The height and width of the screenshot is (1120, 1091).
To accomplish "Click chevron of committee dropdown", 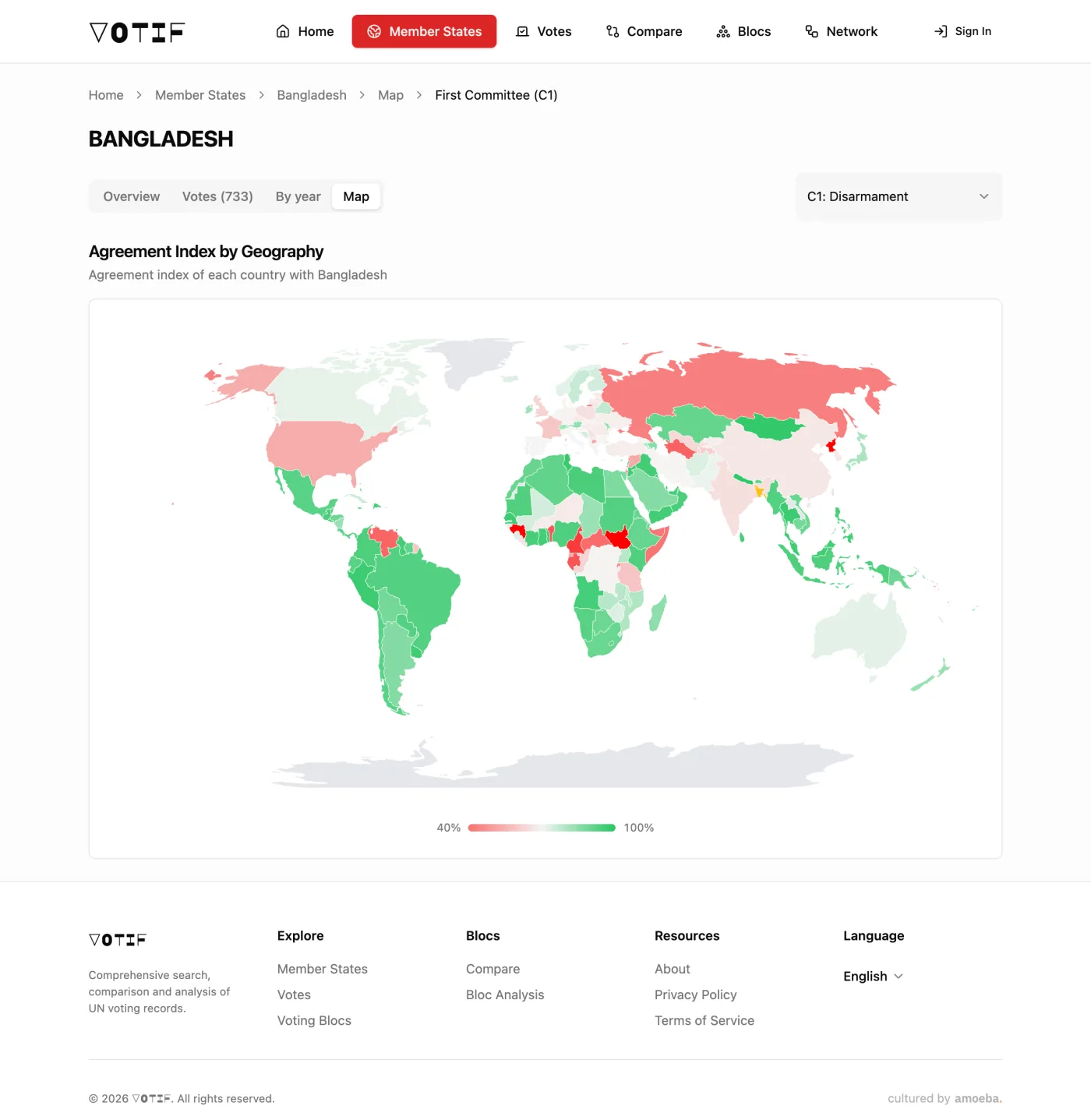I will click(983, 196).
